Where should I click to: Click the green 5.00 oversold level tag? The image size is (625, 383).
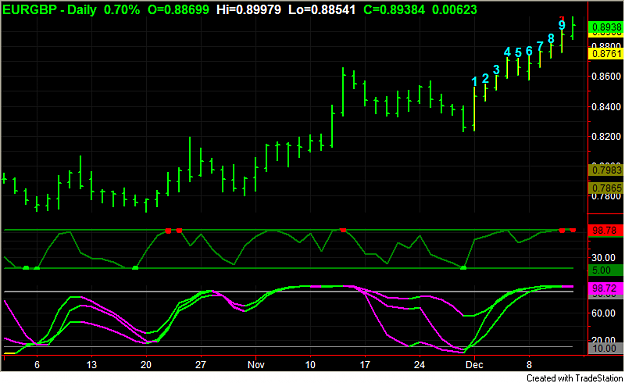pyautogui.click(x=605, y=270)
